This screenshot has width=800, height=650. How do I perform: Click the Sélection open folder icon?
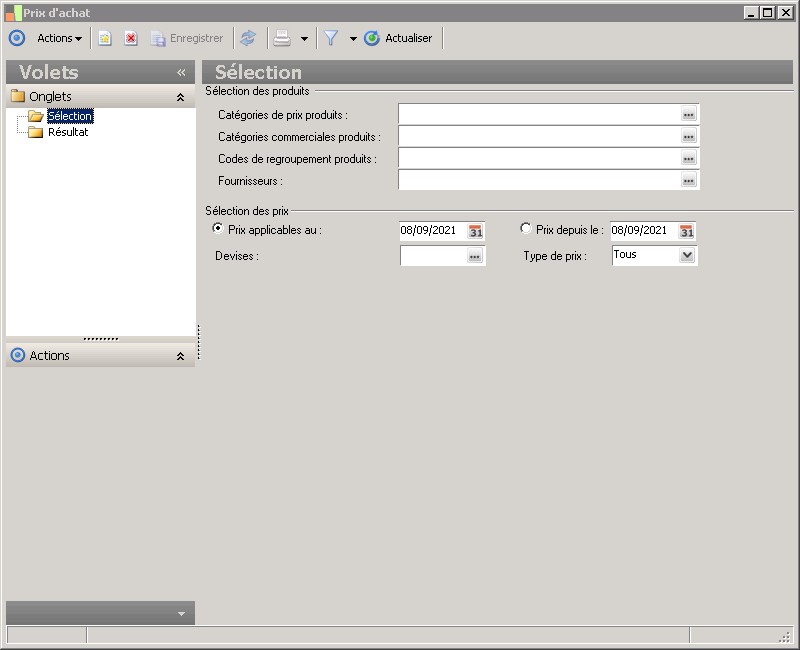(x=35, y=116)
